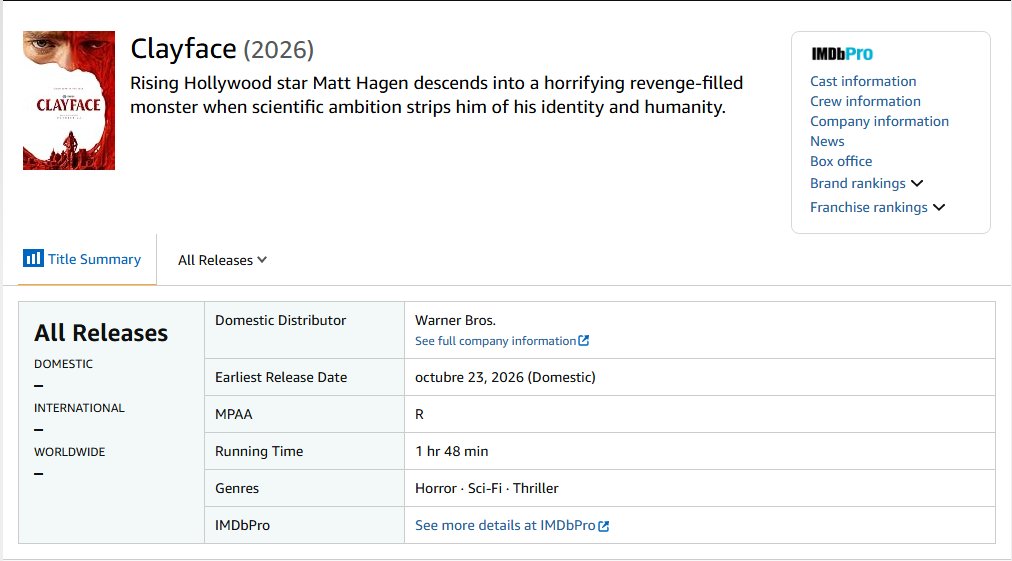Open Company information link
This screenshot has height=561, width=1012.
point(879,121)
